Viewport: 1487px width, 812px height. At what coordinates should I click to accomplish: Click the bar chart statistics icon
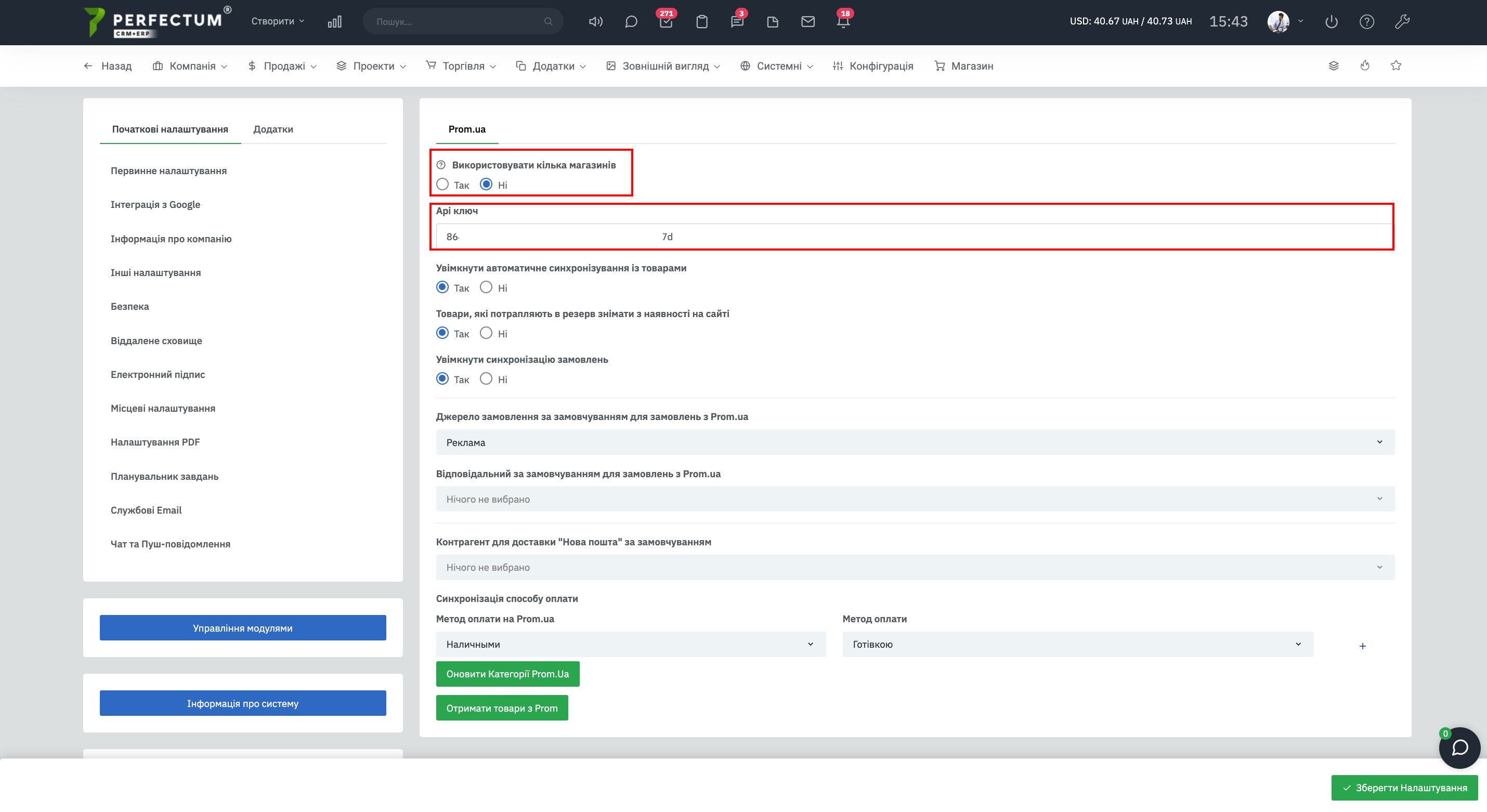click(334, 22)
